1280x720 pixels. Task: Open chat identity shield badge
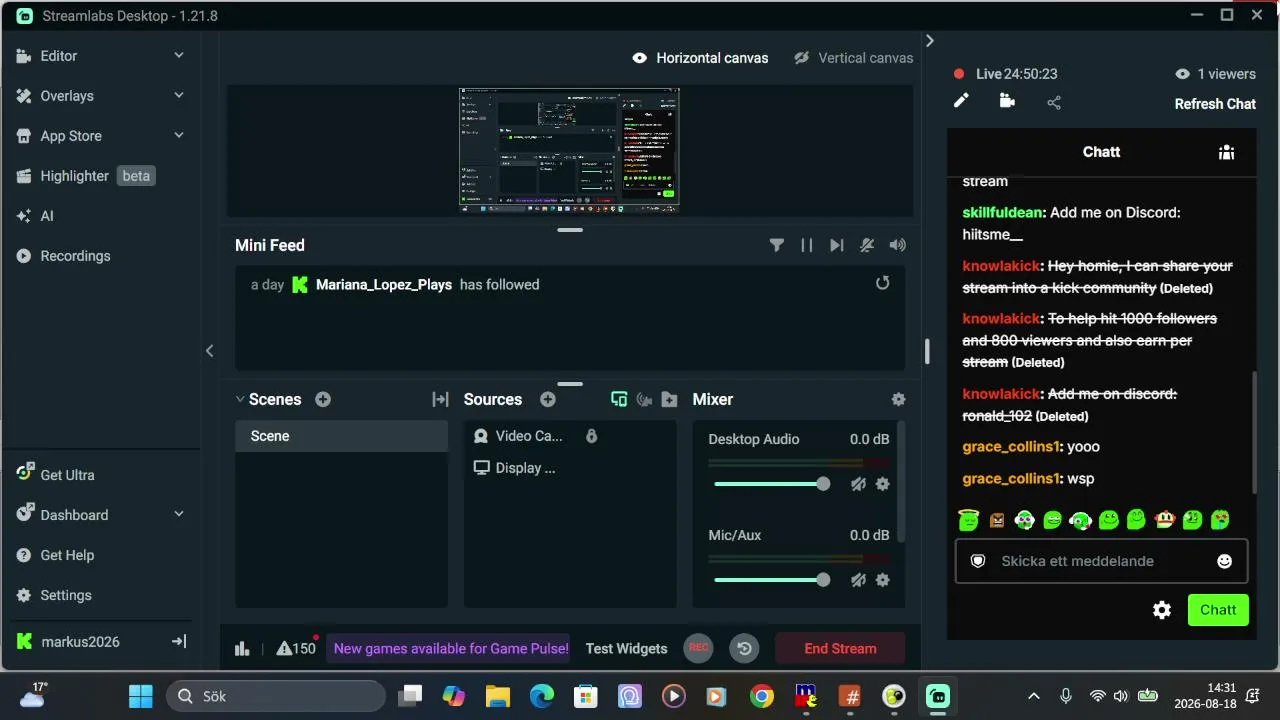point(978,561)
